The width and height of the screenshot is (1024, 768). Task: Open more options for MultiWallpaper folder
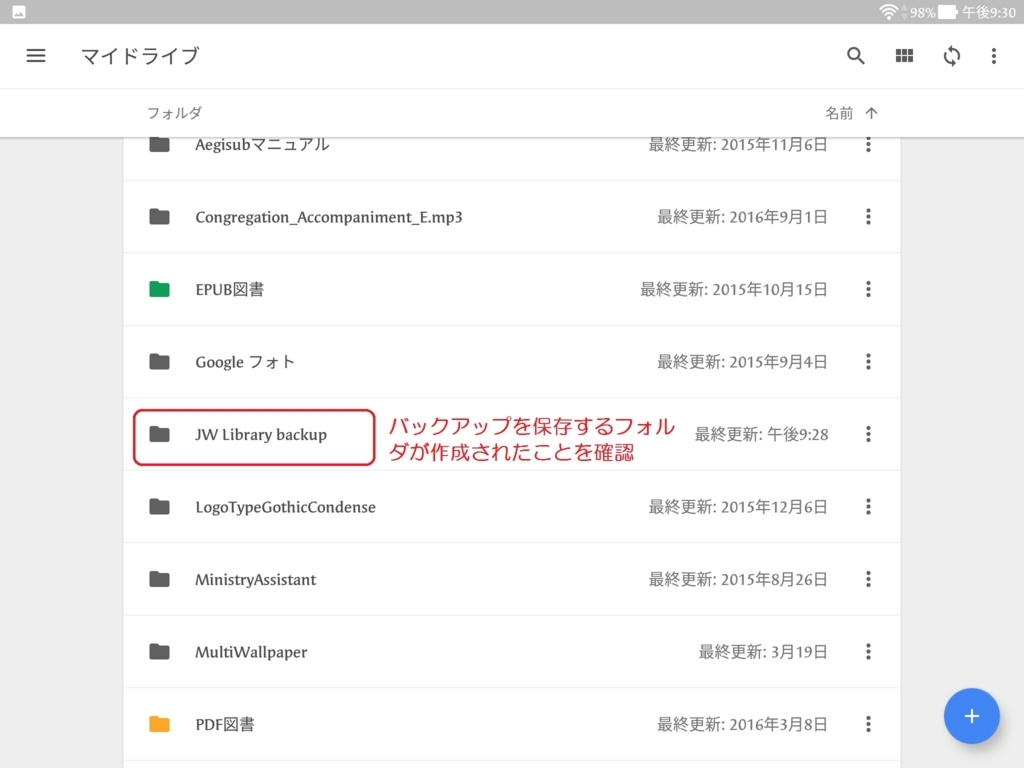click(x=868, y=652)
